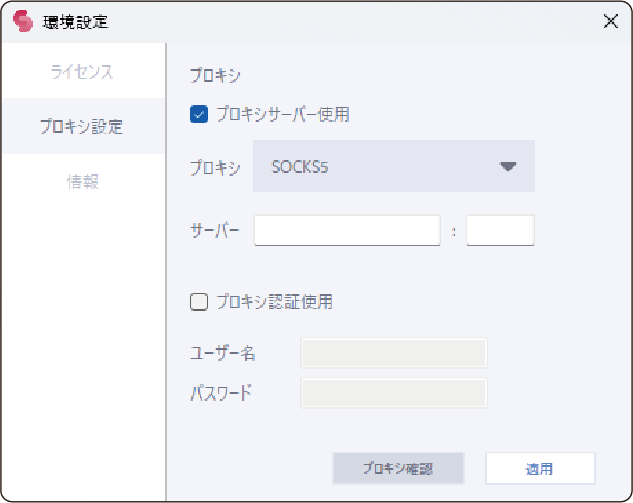Click the ユーザー名 text field
This screenshot has height=503, width=633.
point(393,353)
